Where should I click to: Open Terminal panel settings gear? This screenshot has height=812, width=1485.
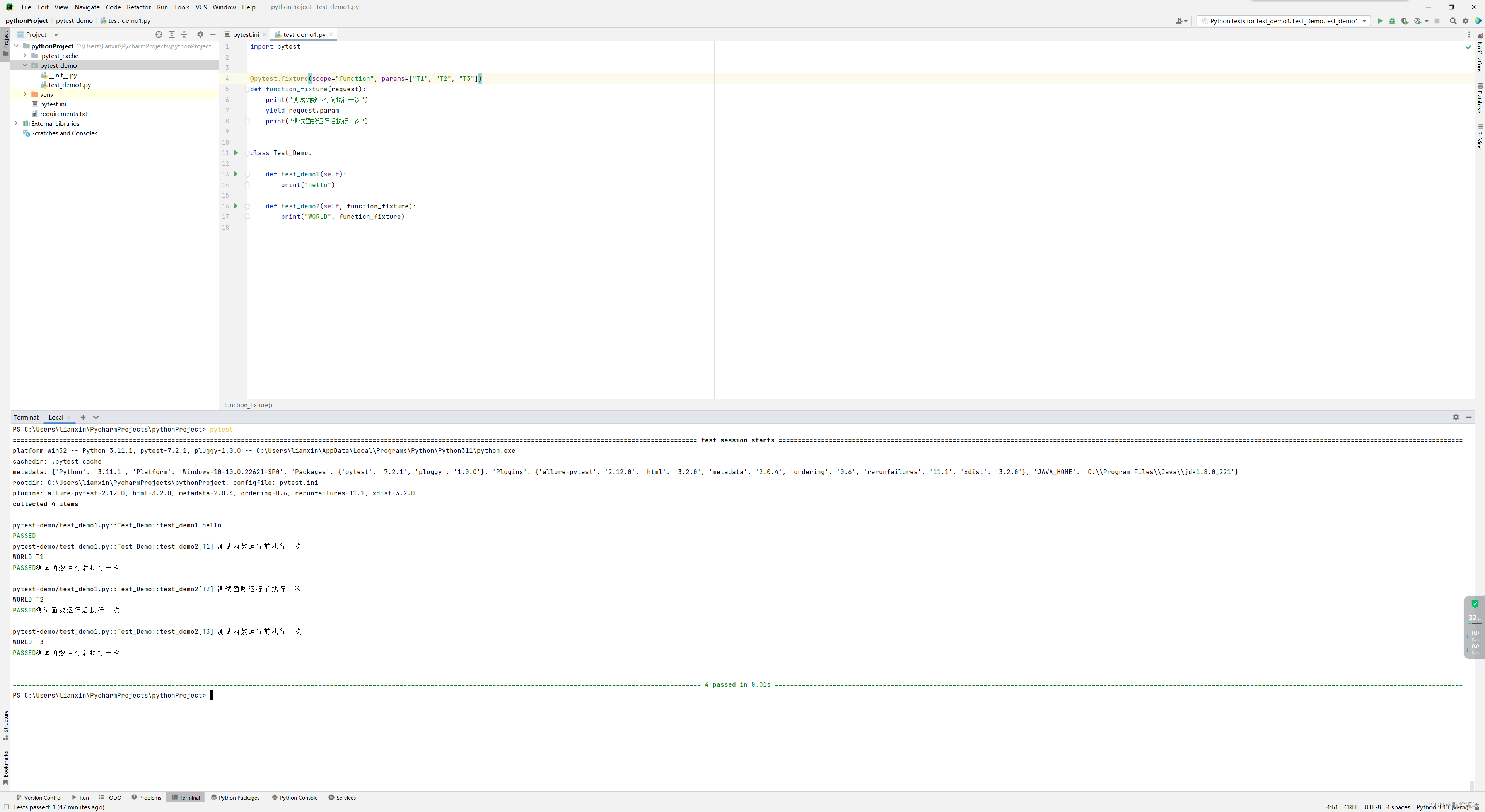point(1456,417)
